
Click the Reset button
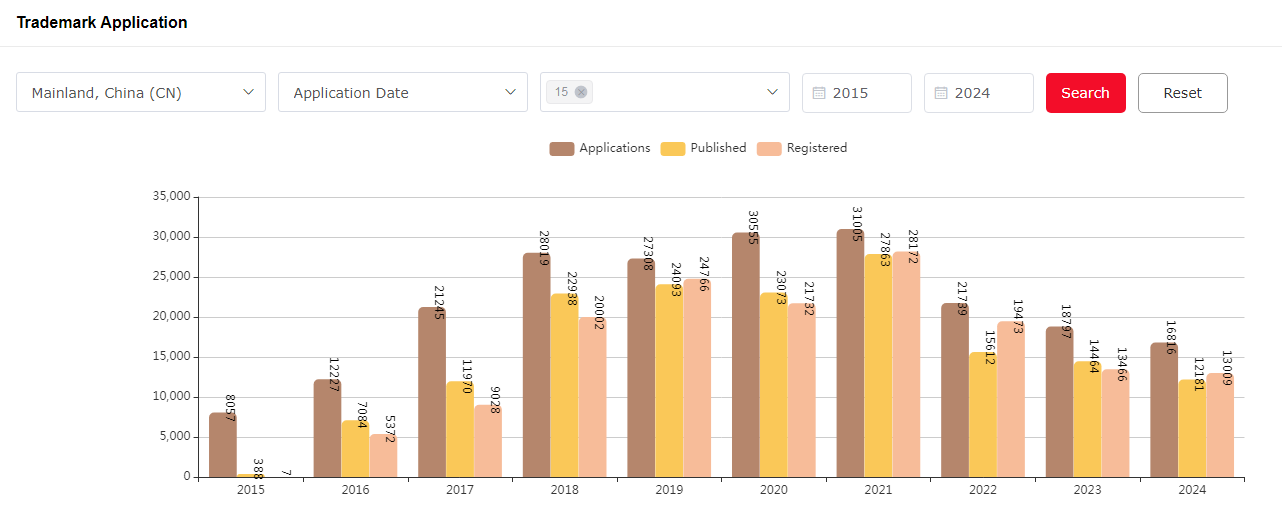tap(1182, 93)
